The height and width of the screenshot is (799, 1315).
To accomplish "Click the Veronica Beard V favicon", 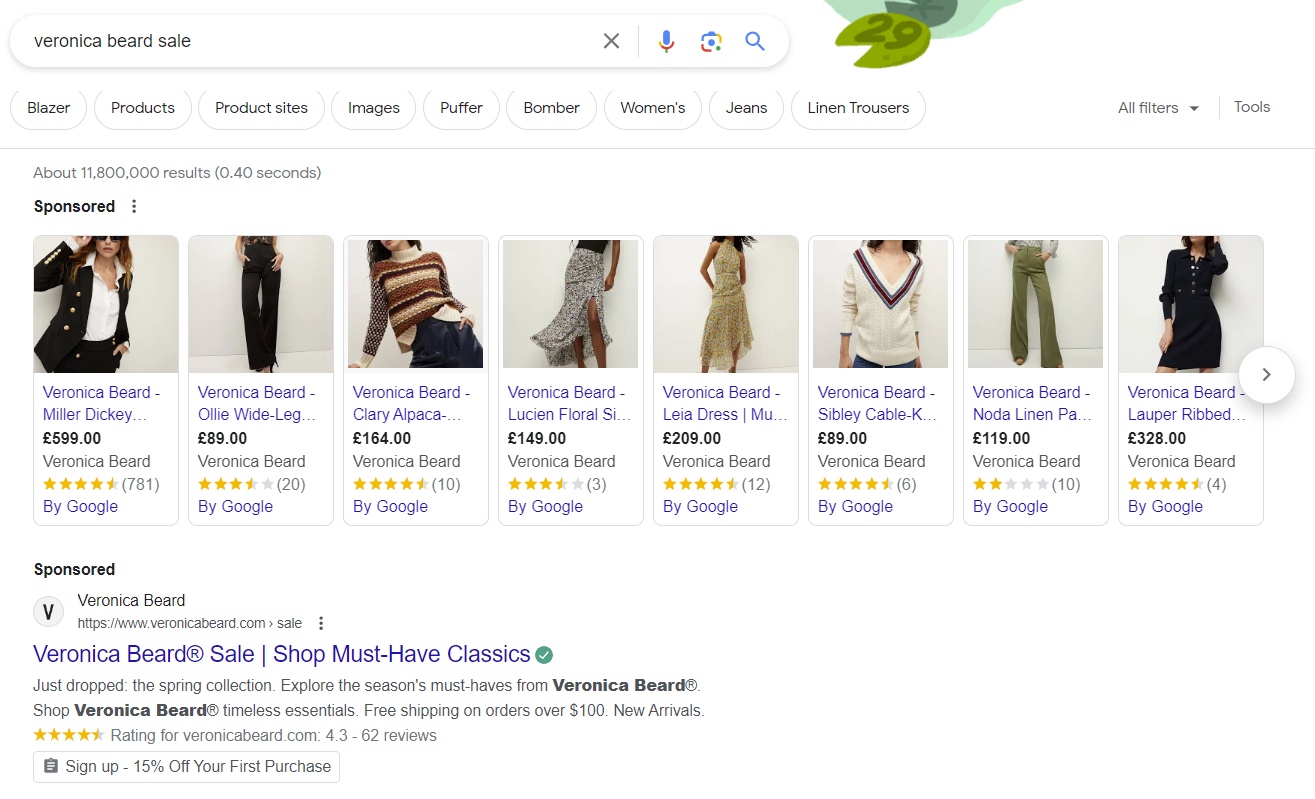I will click(x=48, y=611).
